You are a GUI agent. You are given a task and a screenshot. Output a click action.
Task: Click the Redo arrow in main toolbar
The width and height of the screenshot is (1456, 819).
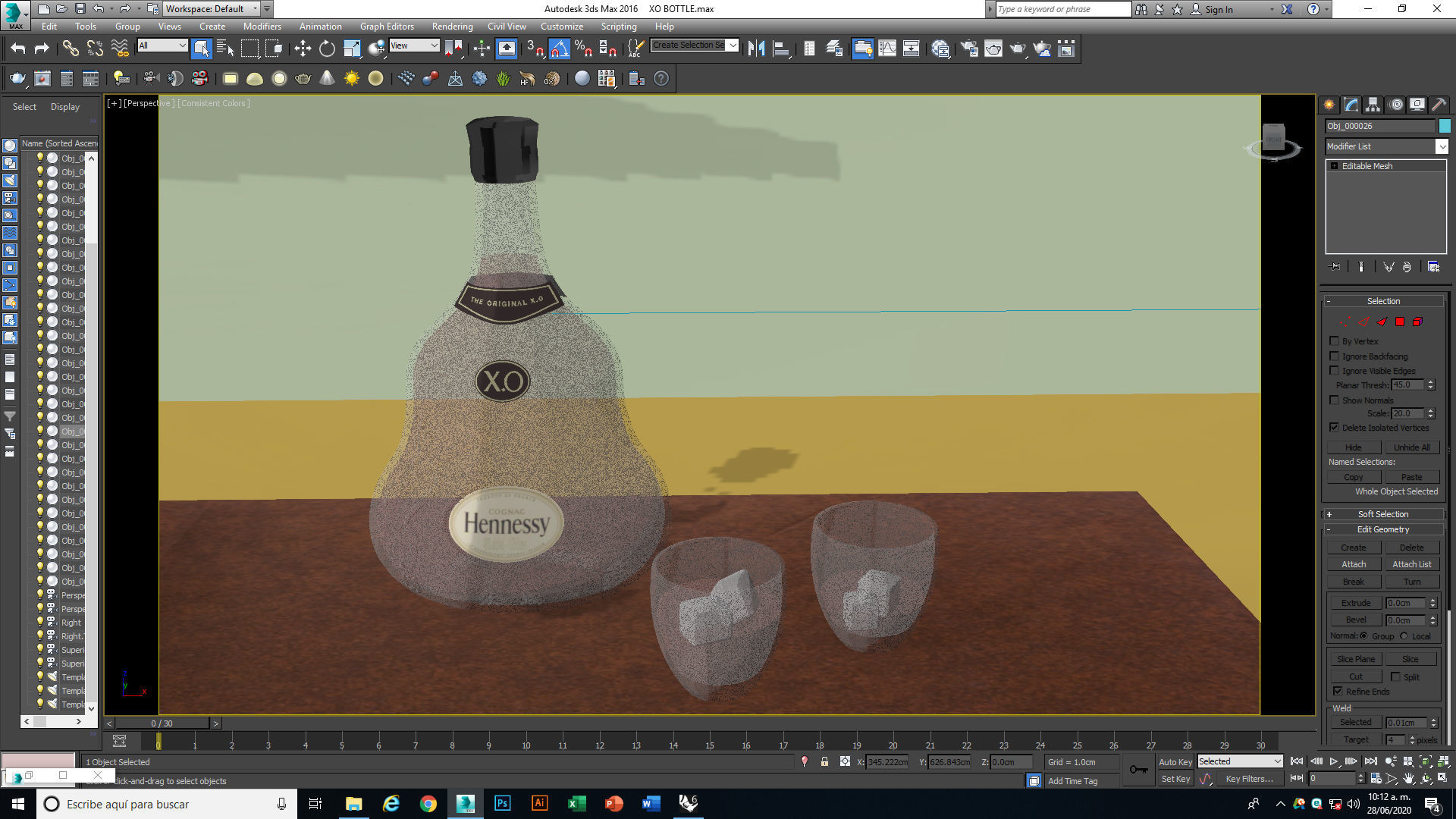42,49
